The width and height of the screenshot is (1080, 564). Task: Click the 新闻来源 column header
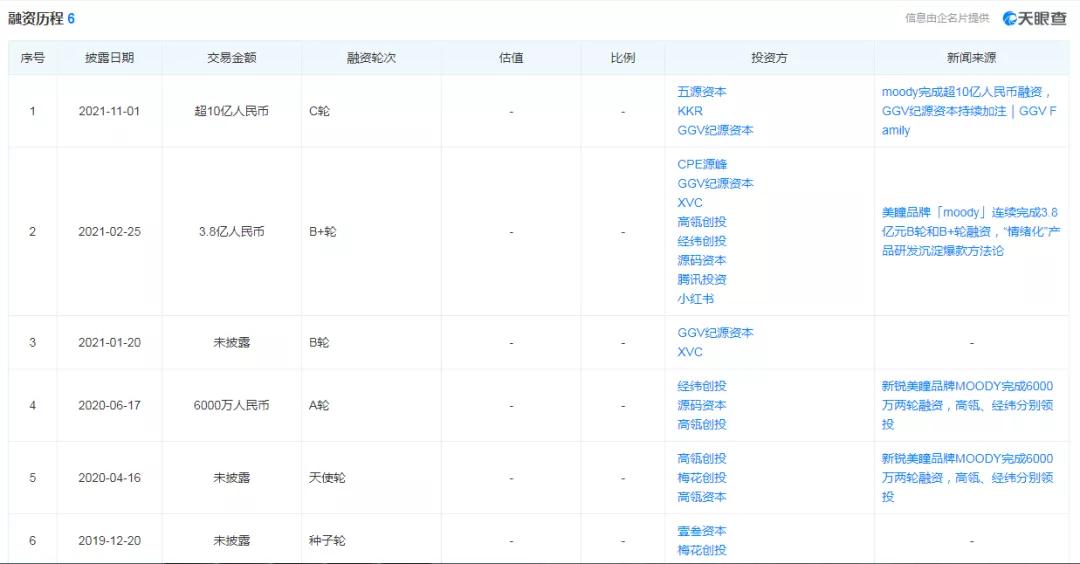coord(971,58)
